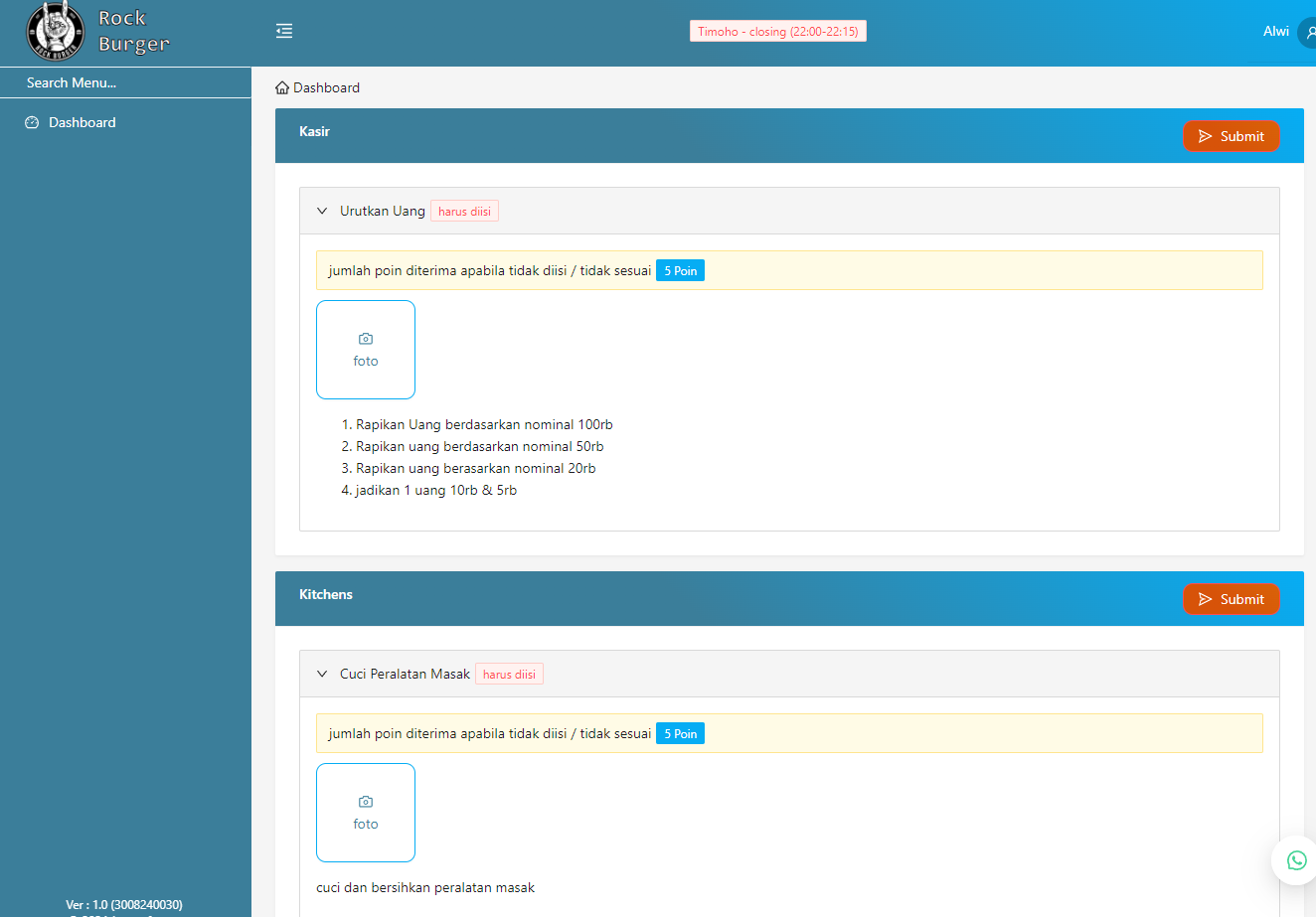Click the 5 Poin badge in Kasir
This screenshot has height=917, width=1316.
pos(680,270)
